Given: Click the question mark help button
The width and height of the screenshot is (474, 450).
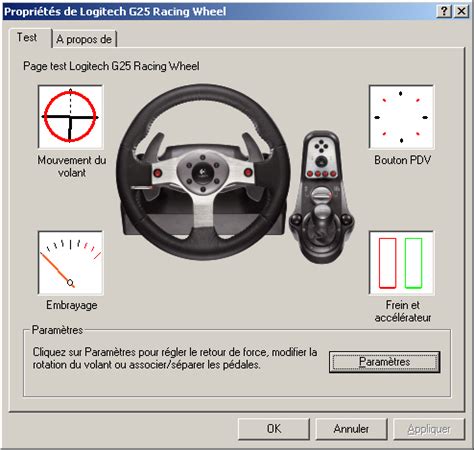Looking at the screenshot, I should [x=444, y=12].
